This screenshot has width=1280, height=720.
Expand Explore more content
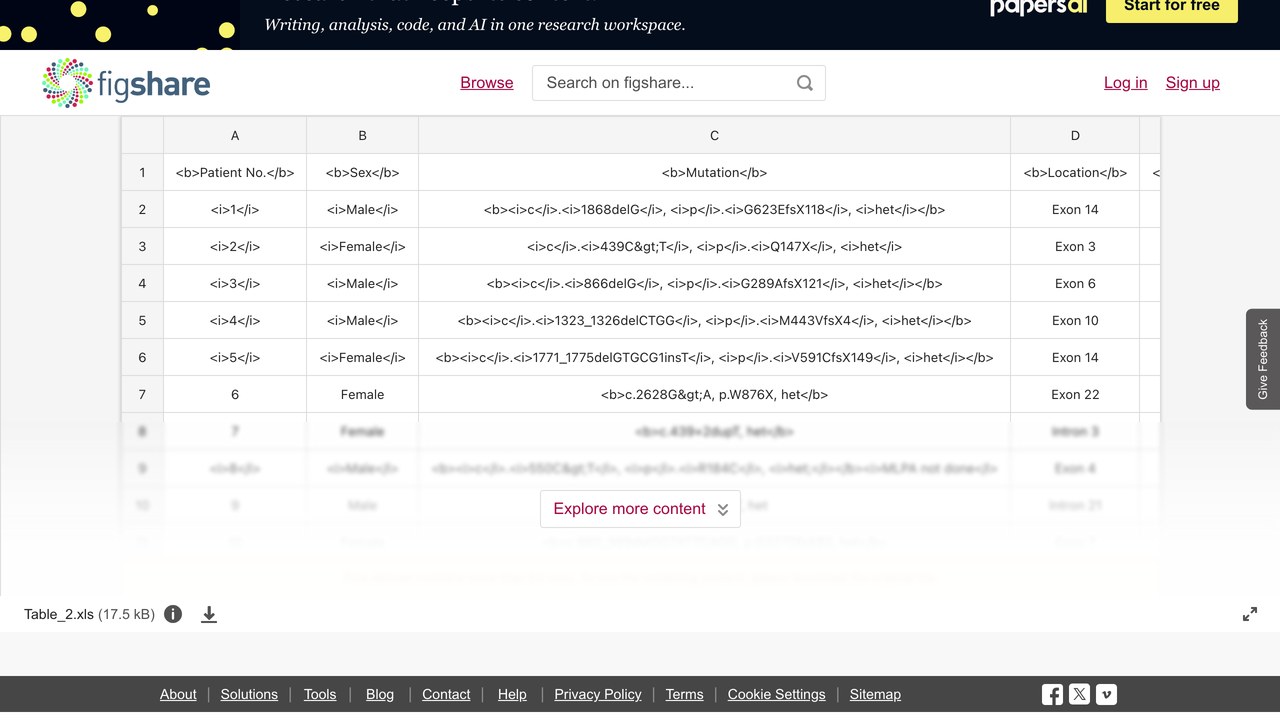(x=640, y=509)
